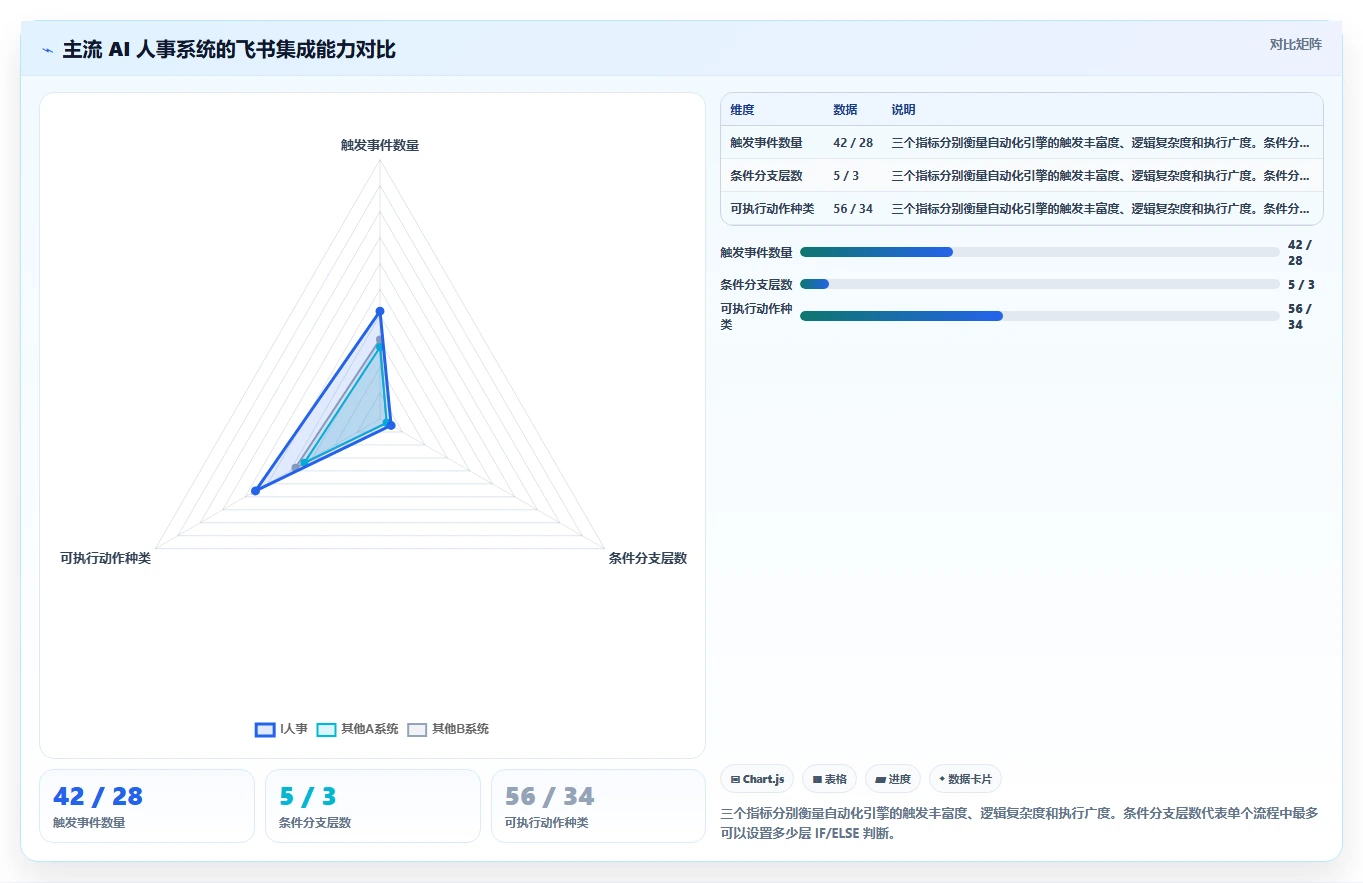This screenshot has width=1363, height=883.
Task: Click the lightning icon beside the title
Action: (47, 50)
